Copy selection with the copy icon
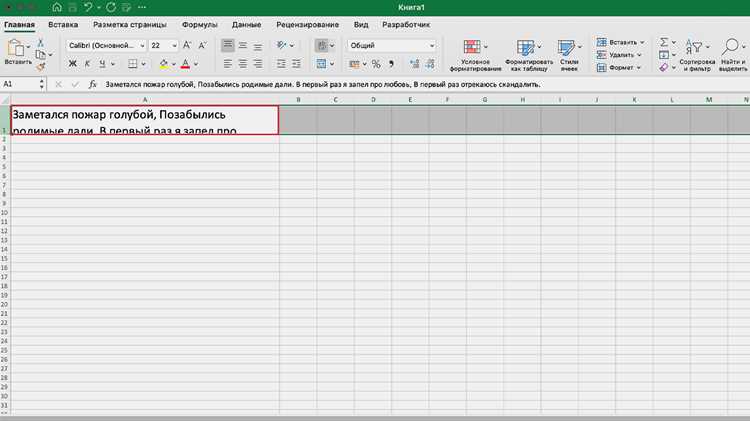This screenshot has width=750, height=421. (x=41, y=55)
